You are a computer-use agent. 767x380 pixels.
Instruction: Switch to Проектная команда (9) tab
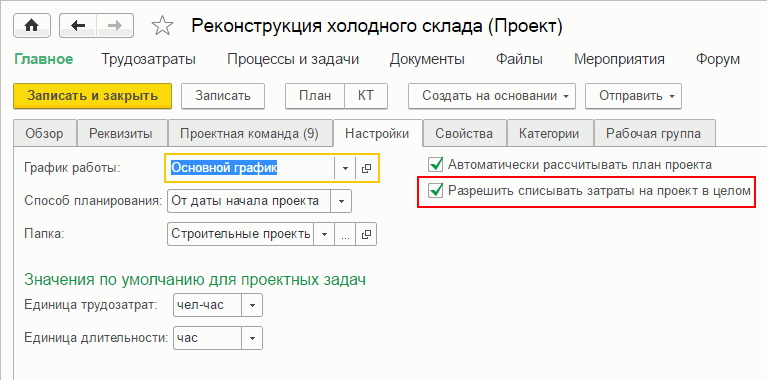(x=249, y=133)
